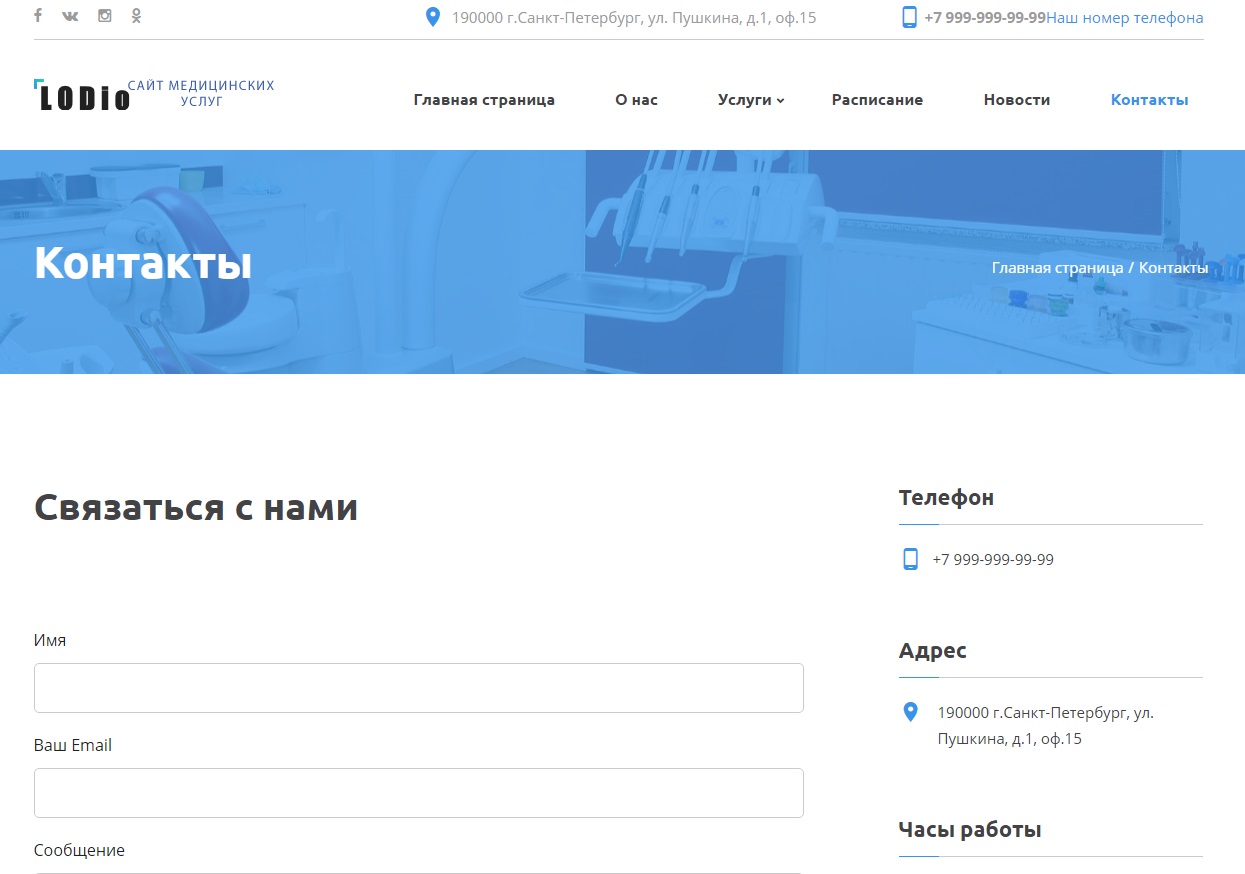Open the VK social icon
The image size is (1245, 874).
click(x=70, y=16)
